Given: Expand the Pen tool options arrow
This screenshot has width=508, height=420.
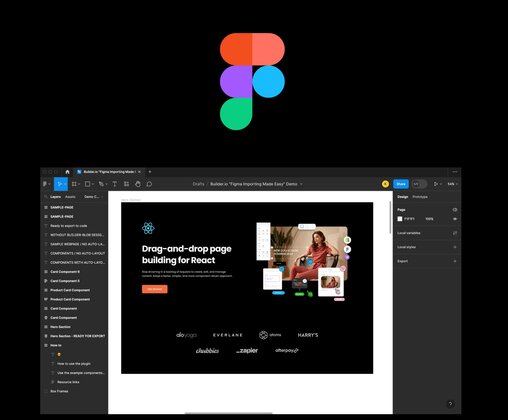Looking at the screenshot, I should tap(106, 184).
